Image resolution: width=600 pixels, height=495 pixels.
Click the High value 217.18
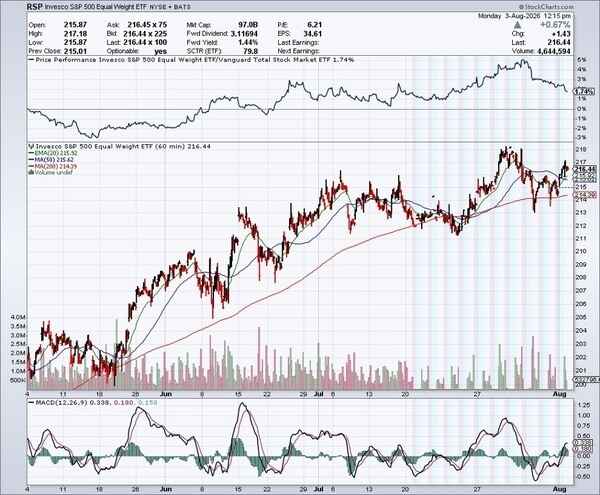[x=75, y=34]
